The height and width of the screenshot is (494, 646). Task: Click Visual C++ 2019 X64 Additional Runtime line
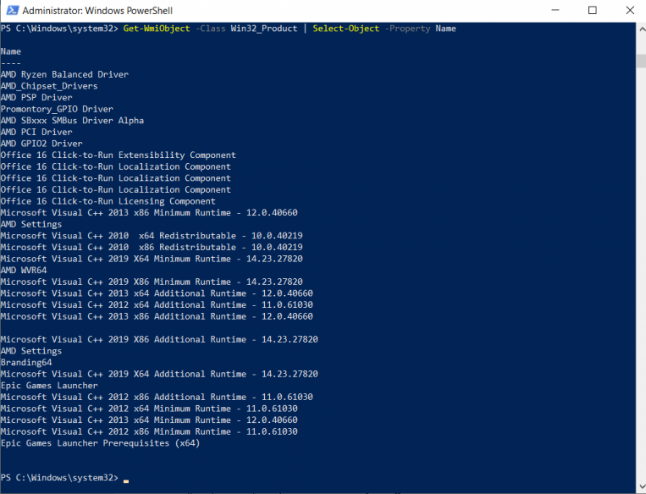pyautogui.click(x=159, y=374)
